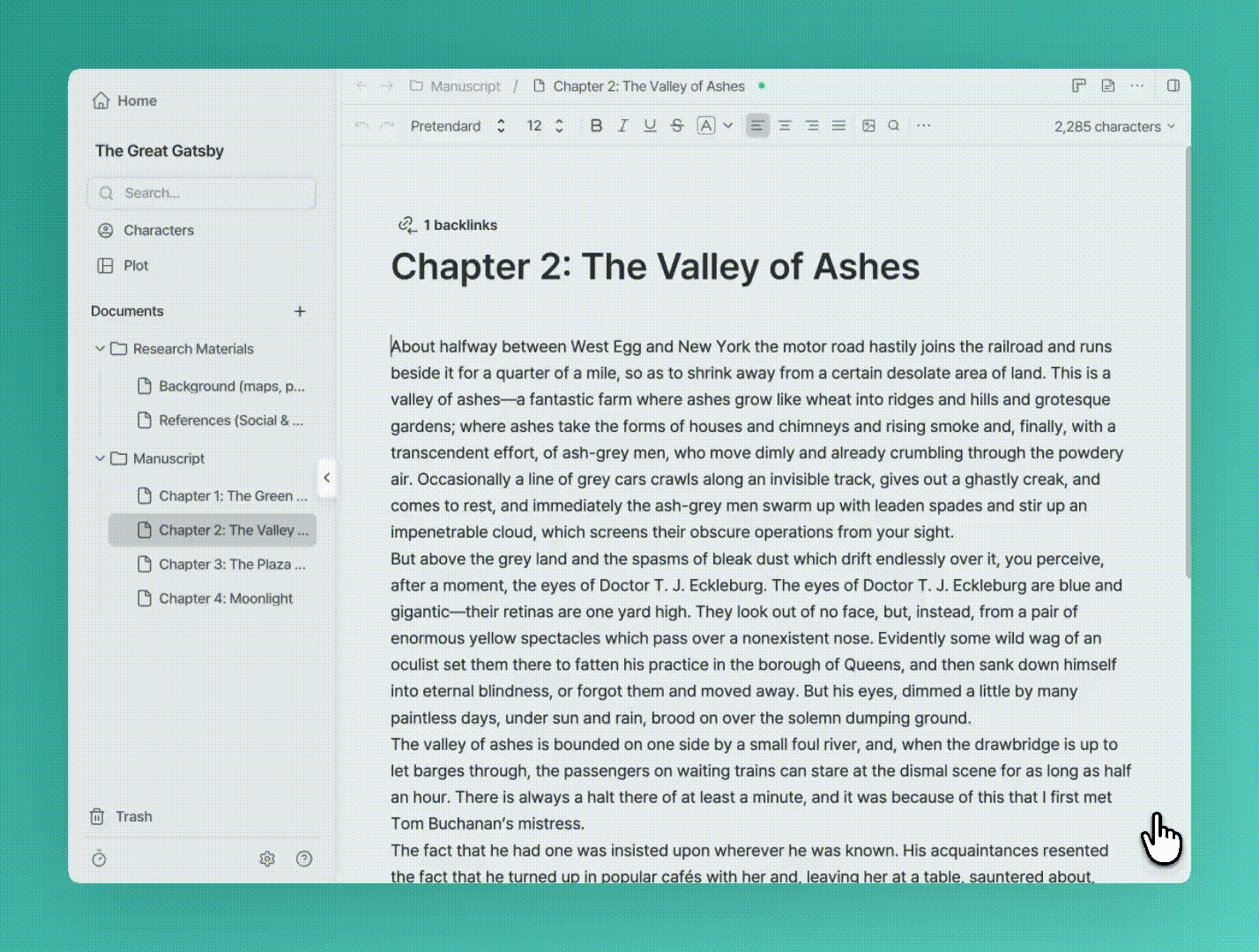Open text color dropdown arrow
The image size is (1259, 952).
728,125
